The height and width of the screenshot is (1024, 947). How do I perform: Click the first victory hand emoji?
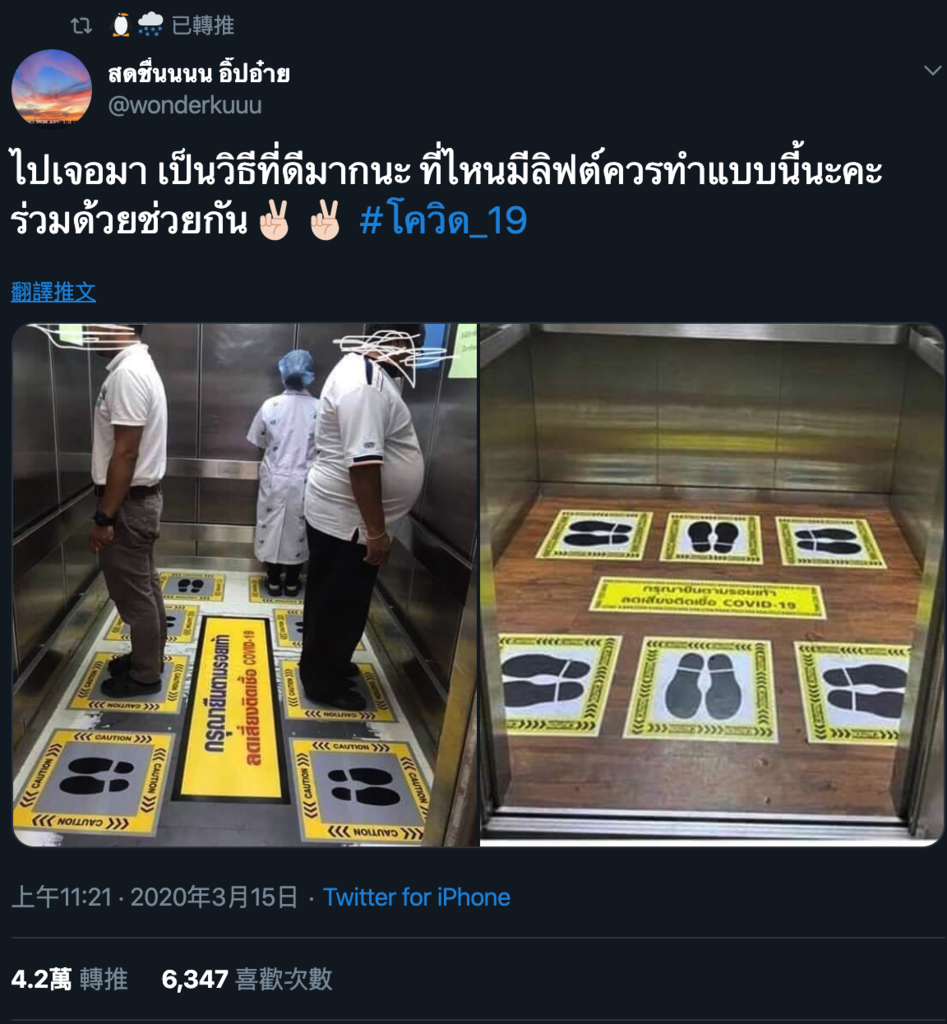[x=274, y=219]
